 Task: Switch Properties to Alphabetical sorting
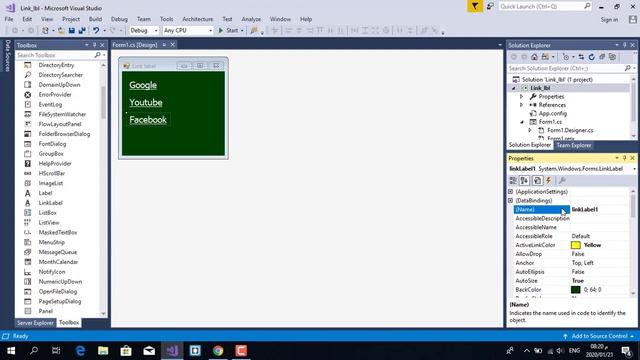click(x=524, y=180)
